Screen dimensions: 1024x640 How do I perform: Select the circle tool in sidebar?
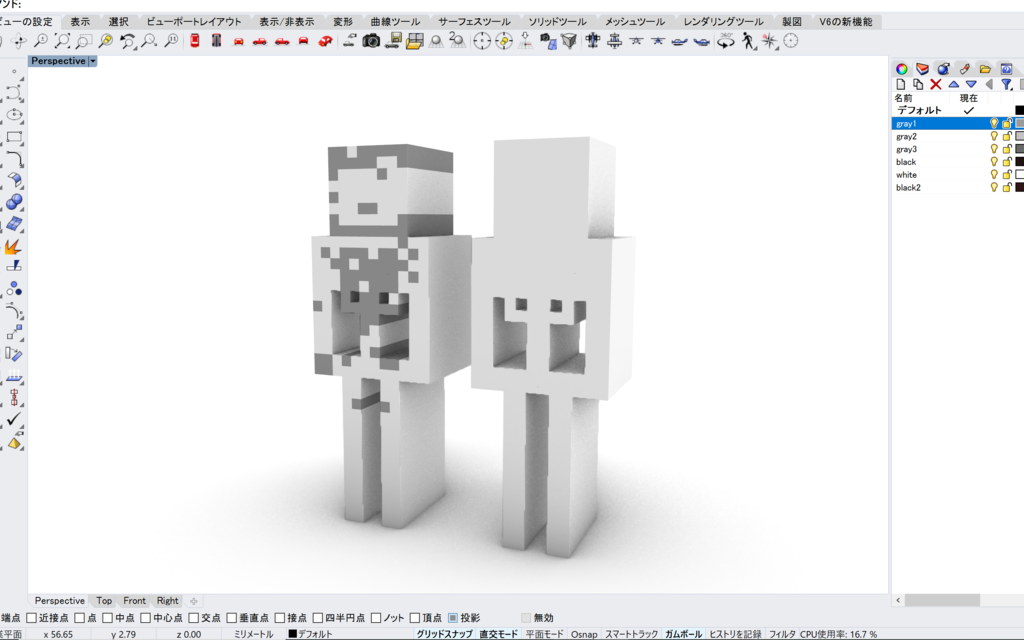click(x=14, y=115)
